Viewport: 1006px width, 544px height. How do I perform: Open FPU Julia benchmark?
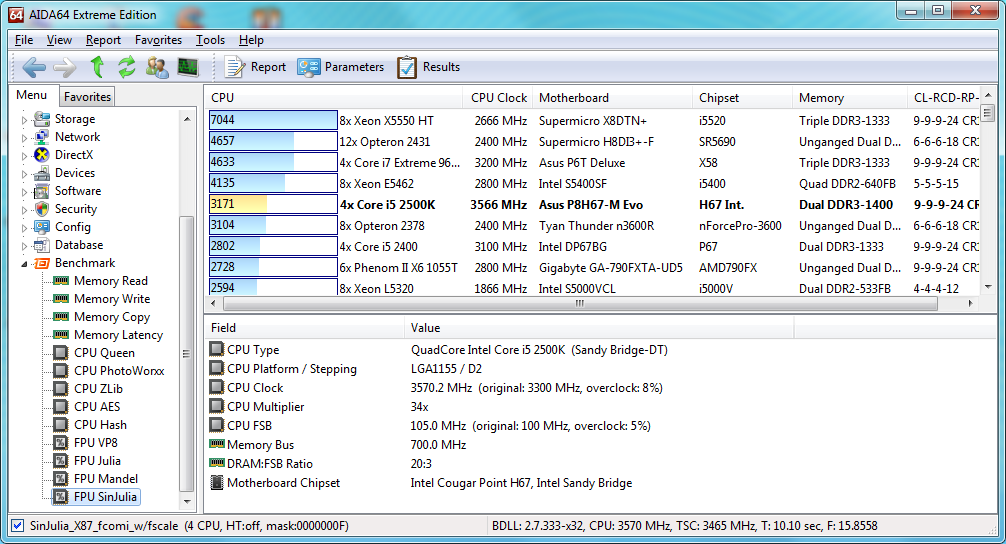(97, 461)
